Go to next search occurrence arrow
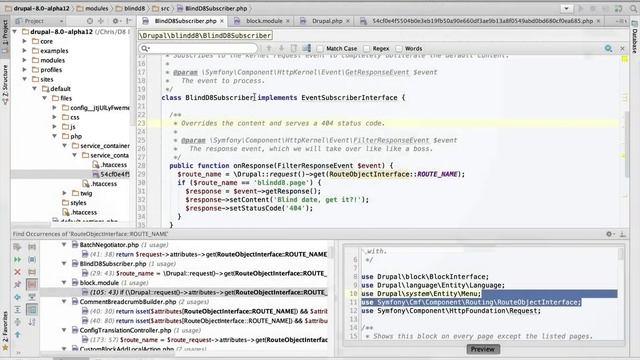 (281, 48)
